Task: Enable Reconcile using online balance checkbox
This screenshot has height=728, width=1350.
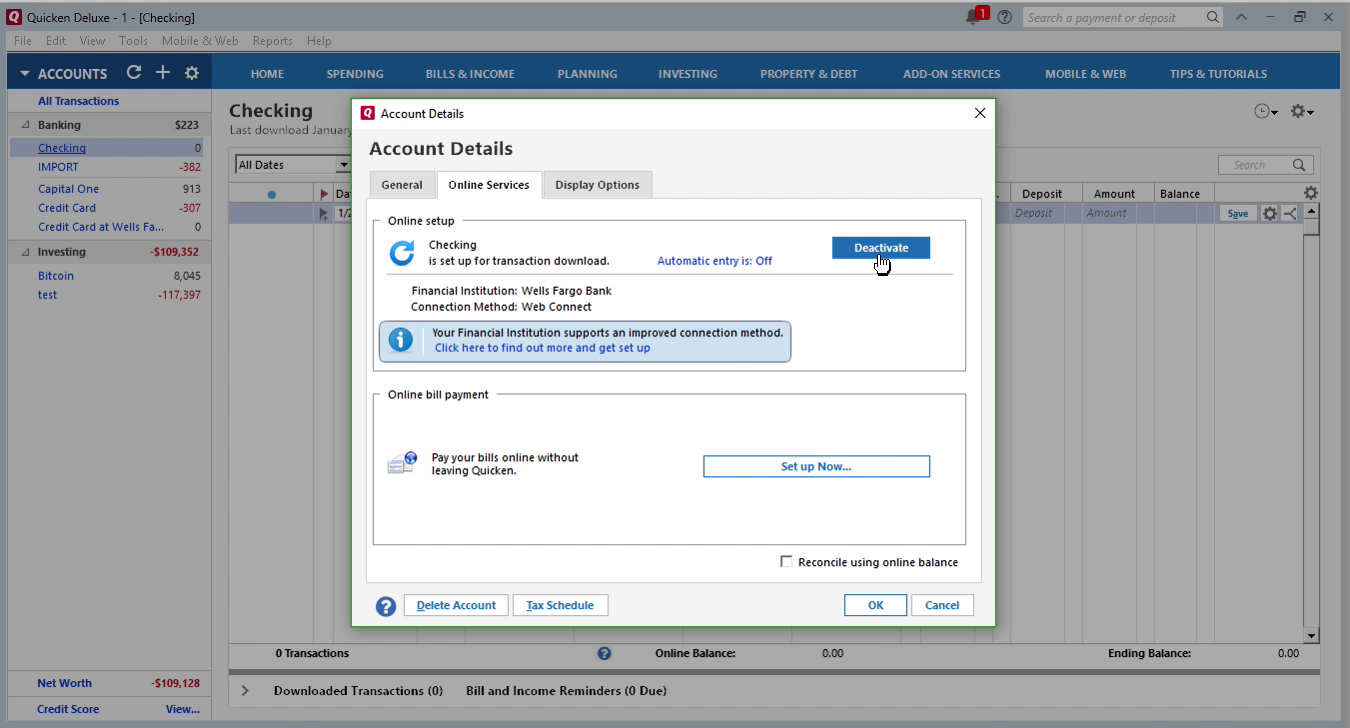Action: coord(786,562)
